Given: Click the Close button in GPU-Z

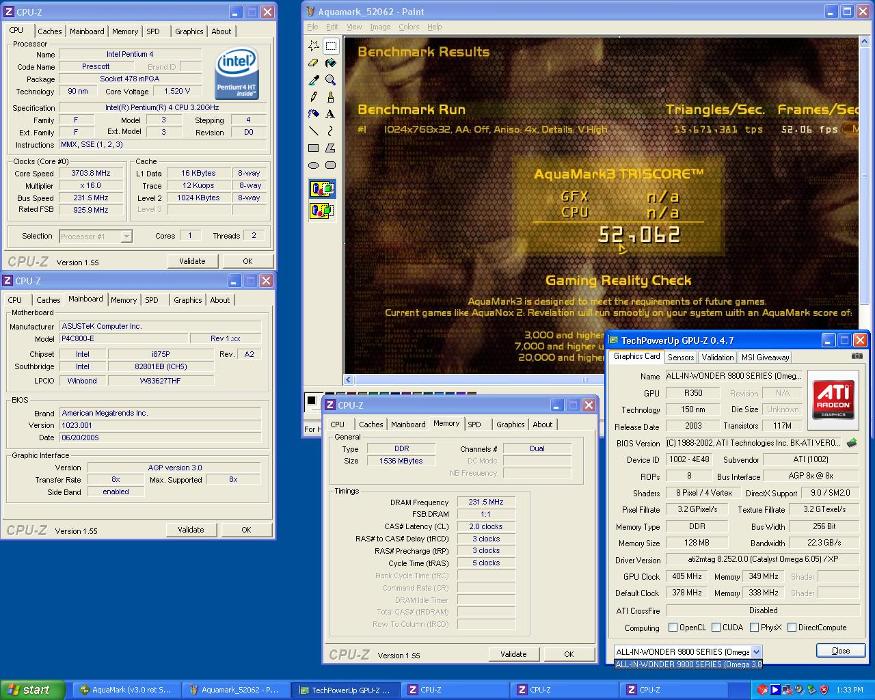Looking at the screenshot, I should click(x=840, y=651).
